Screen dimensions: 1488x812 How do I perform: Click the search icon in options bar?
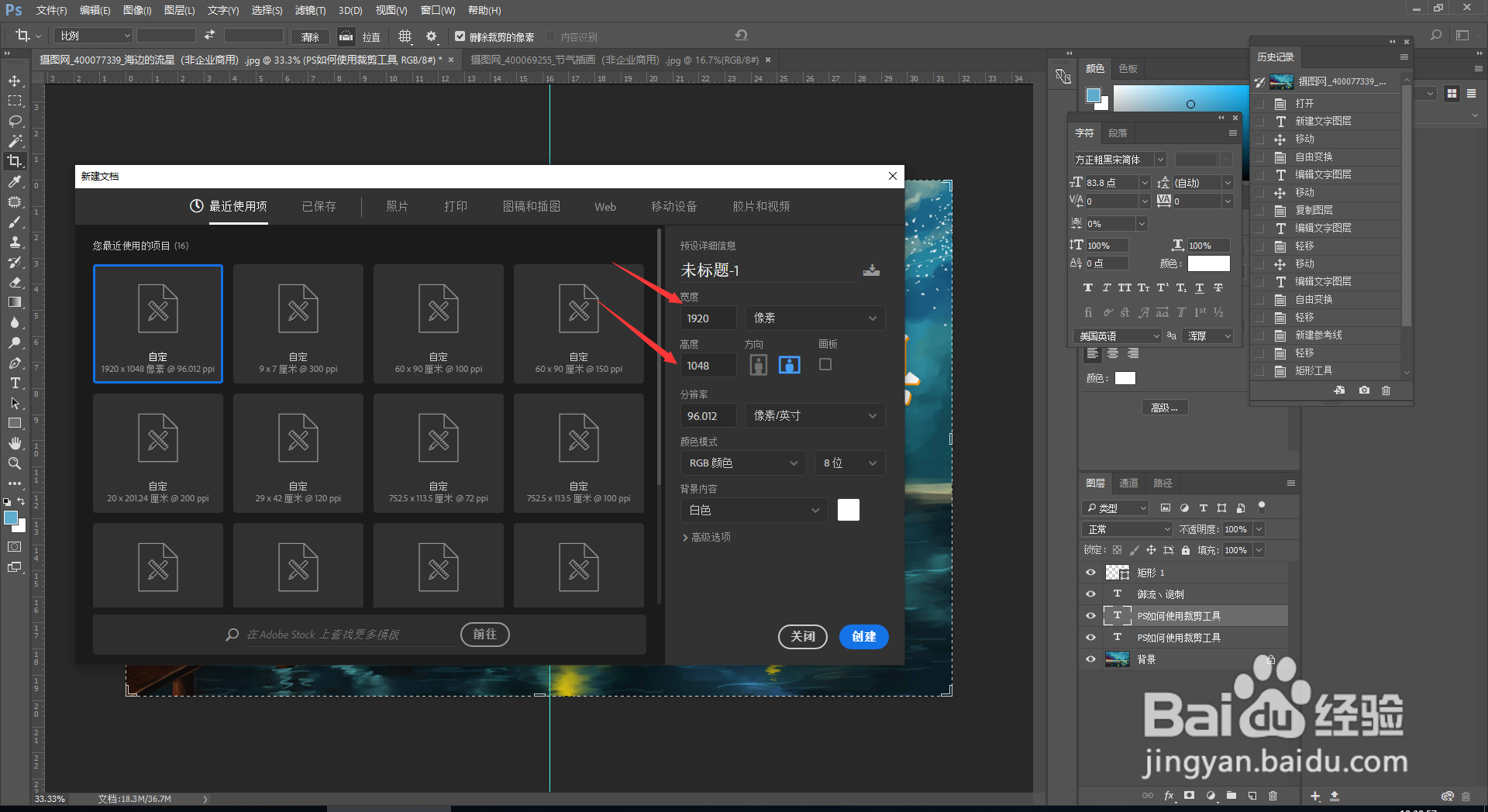coord(1436,35)
